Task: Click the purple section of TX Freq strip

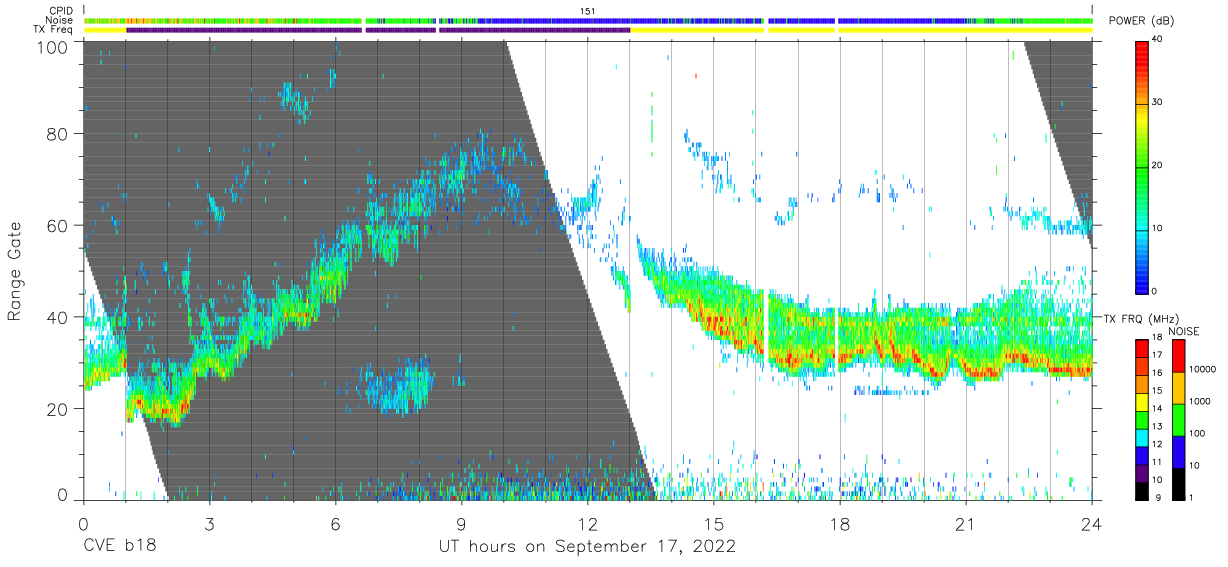Action: pyautogui.click(x=378, y=30)
